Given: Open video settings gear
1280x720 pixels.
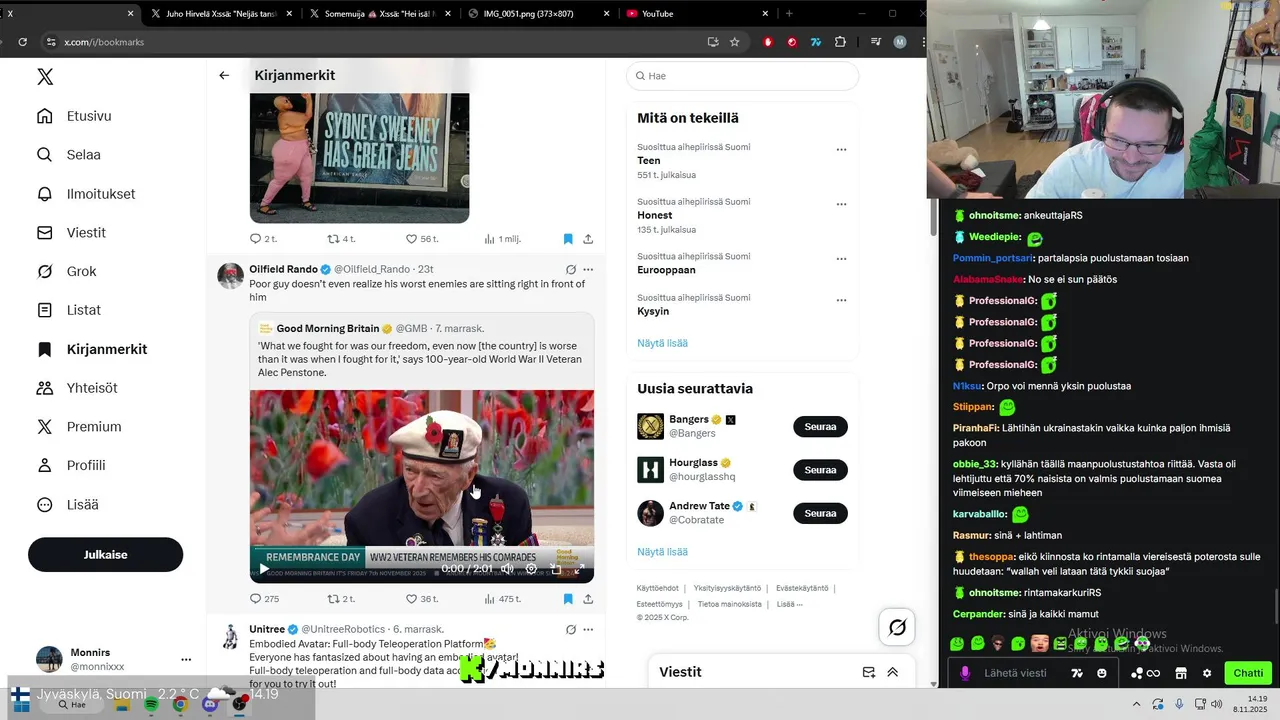Looking at the screenshot, I should tap(531, 569).
